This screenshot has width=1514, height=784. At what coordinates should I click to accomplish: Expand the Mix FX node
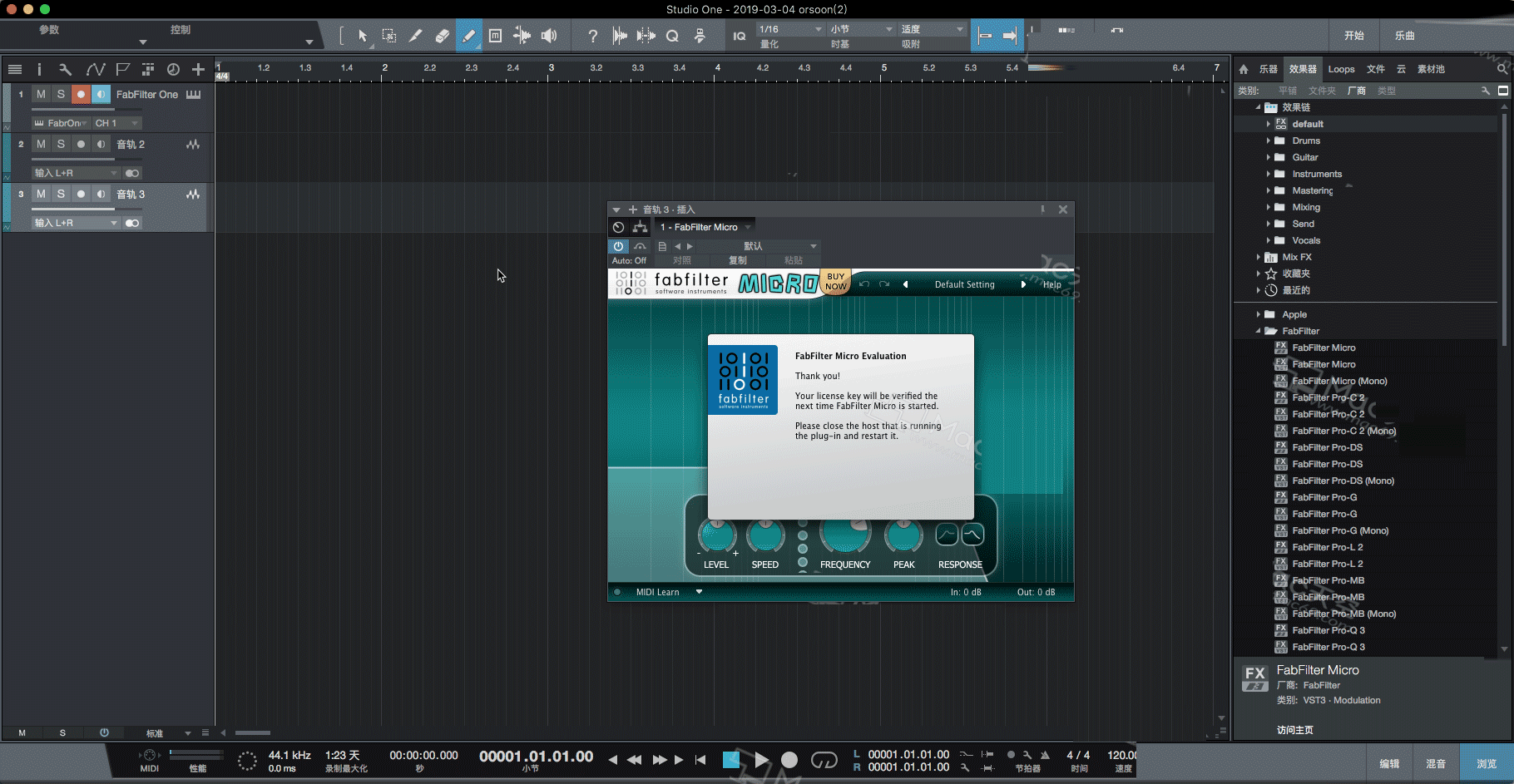pos(1258,257)
